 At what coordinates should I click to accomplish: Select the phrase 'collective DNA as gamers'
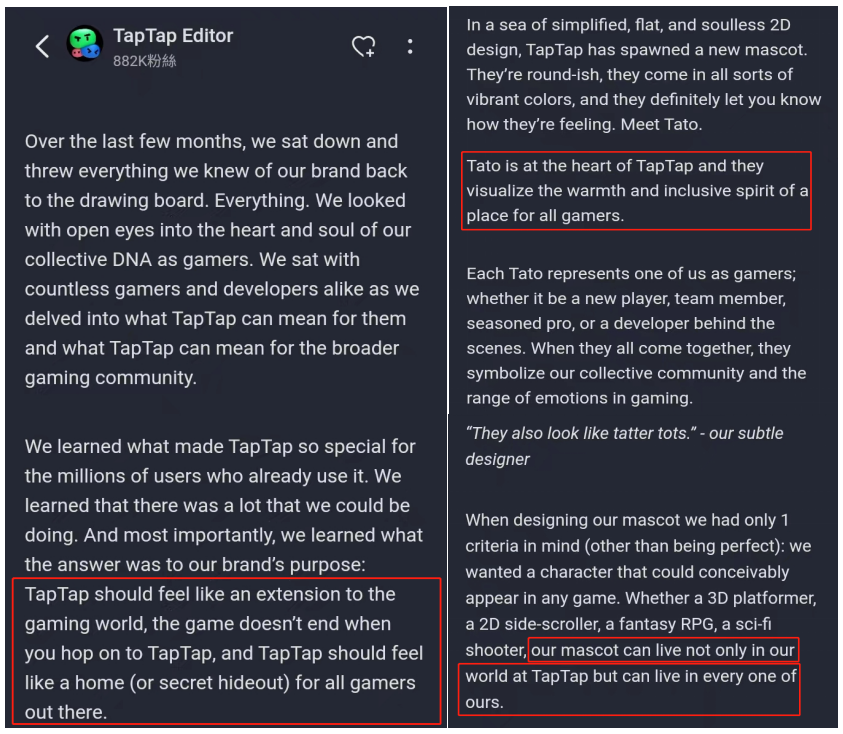139,259
